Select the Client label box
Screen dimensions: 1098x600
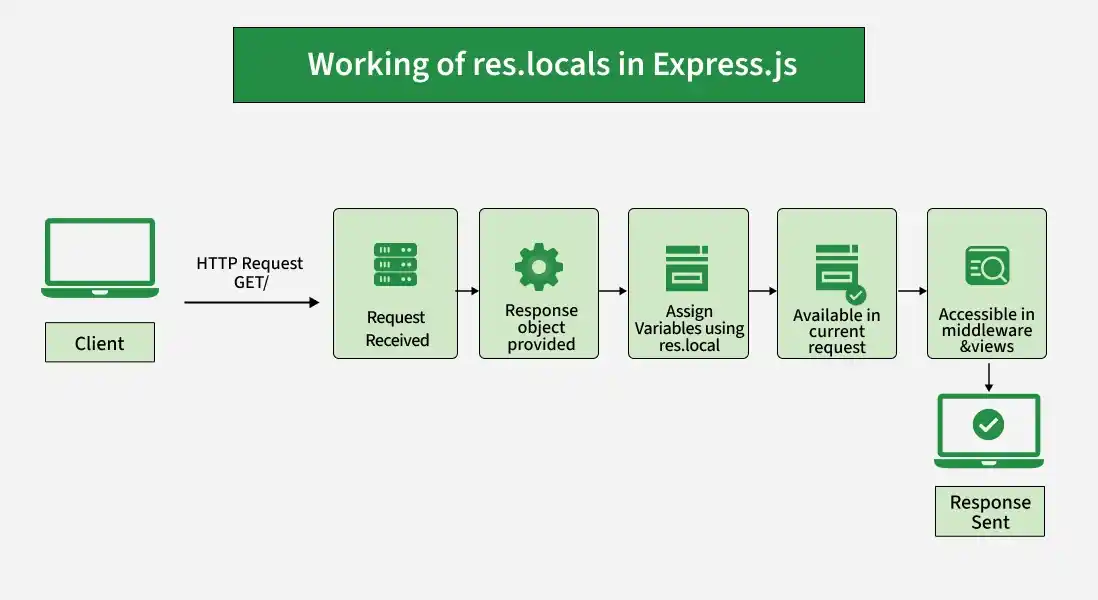click(99, 342)
